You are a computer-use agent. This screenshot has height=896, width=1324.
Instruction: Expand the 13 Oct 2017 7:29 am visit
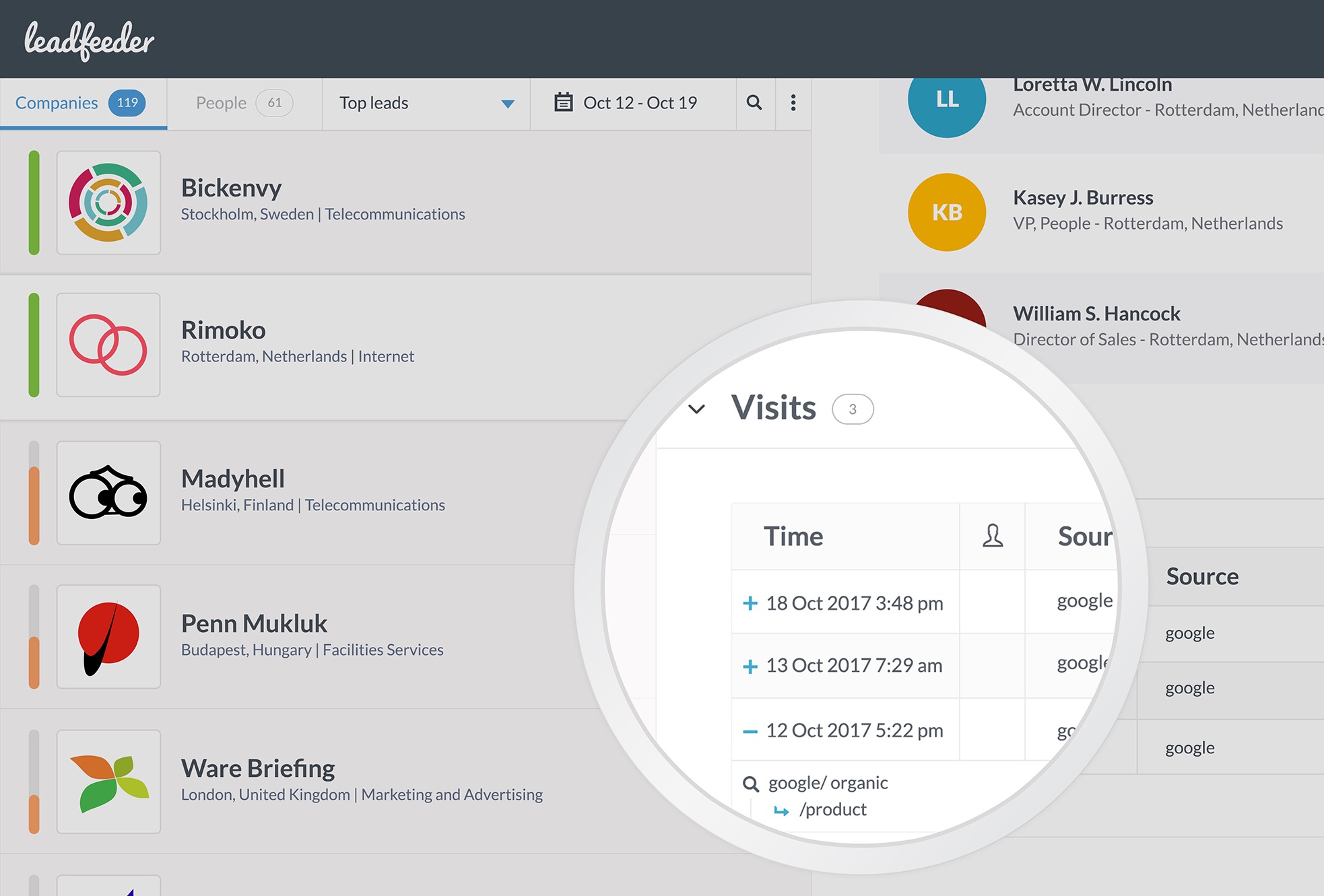point(750,666)
